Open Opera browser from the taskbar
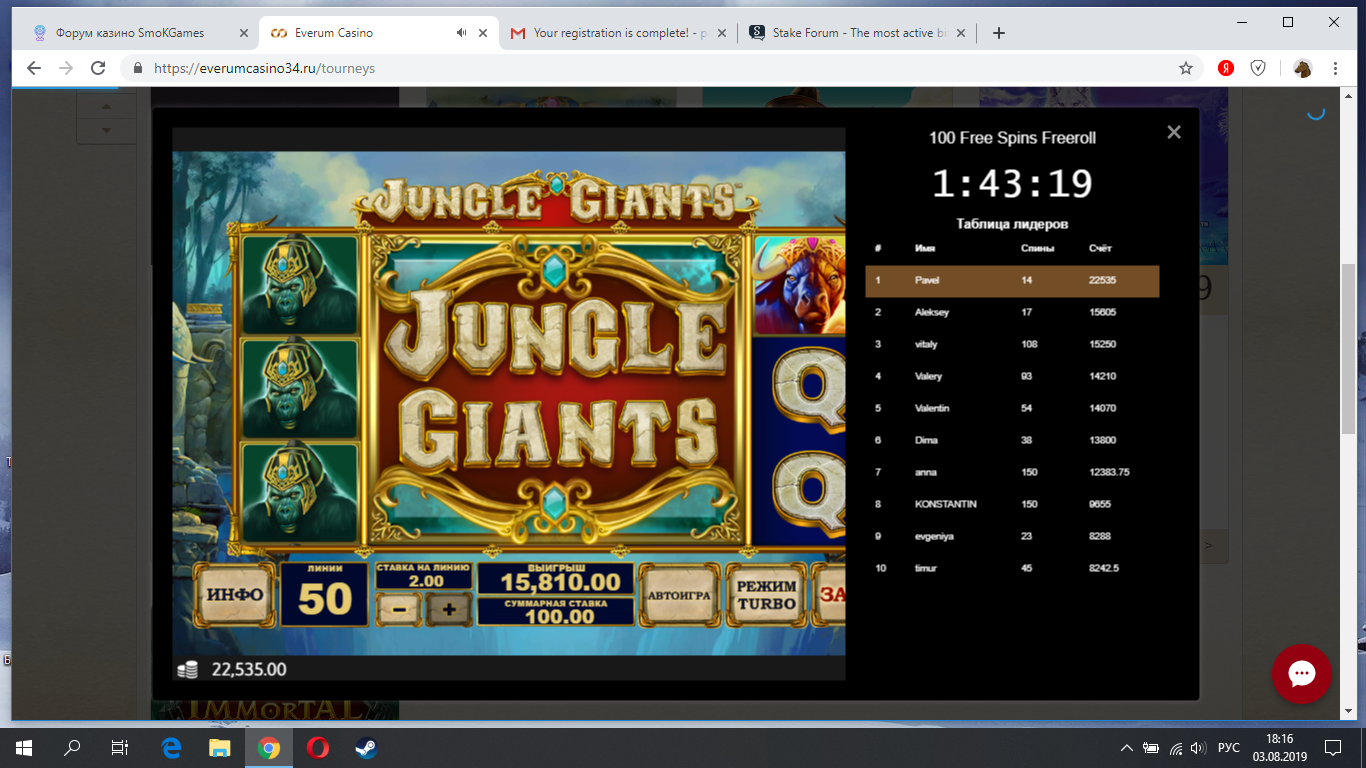1366x768 pixels. tap(317, 747)
